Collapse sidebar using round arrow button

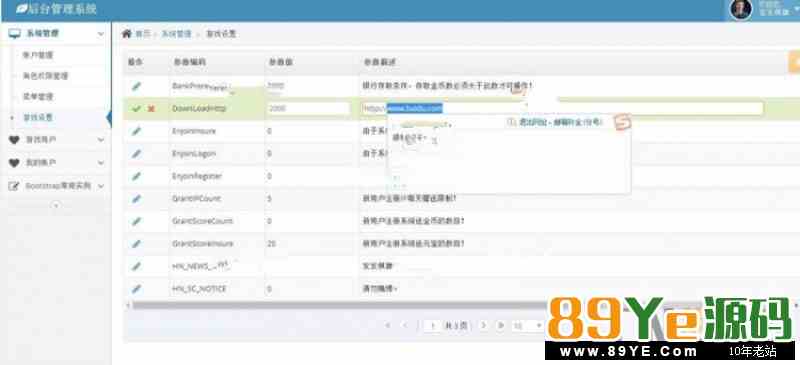point(56,205)
